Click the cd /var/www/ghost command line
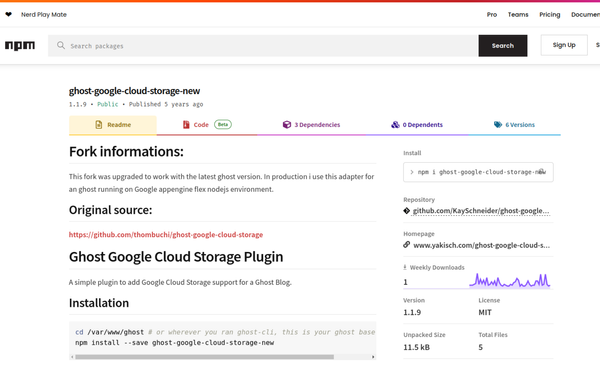 click(225, 332)
